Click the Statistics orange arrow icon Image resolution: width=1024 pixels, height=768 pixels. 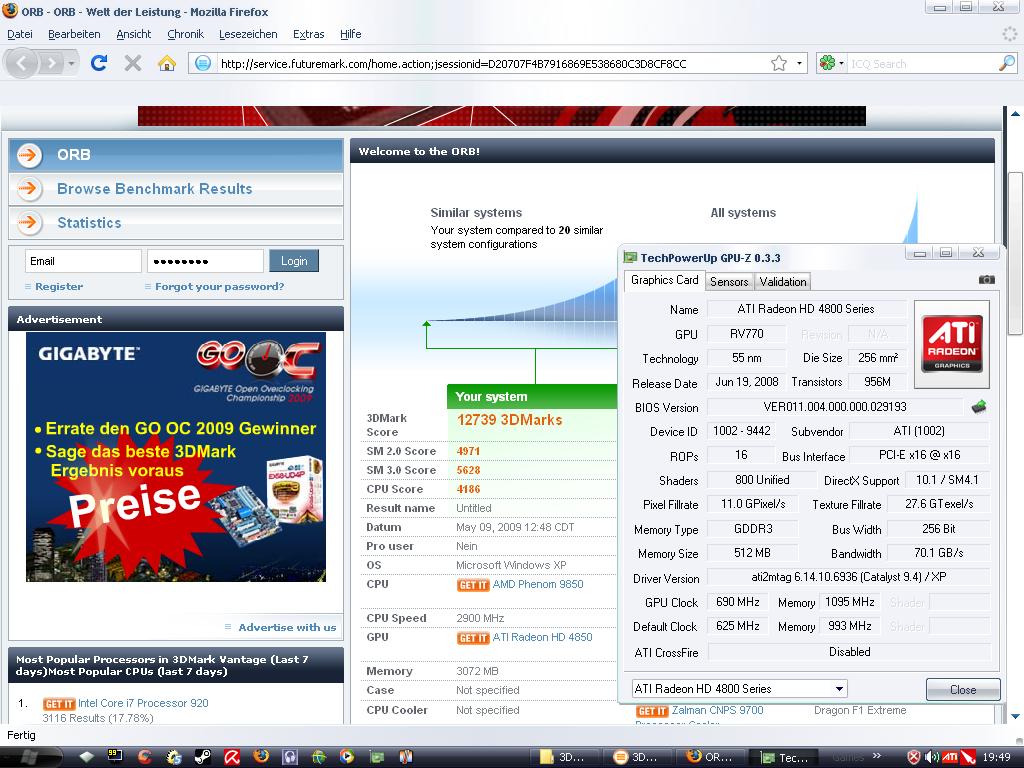[x=29, y=223]
